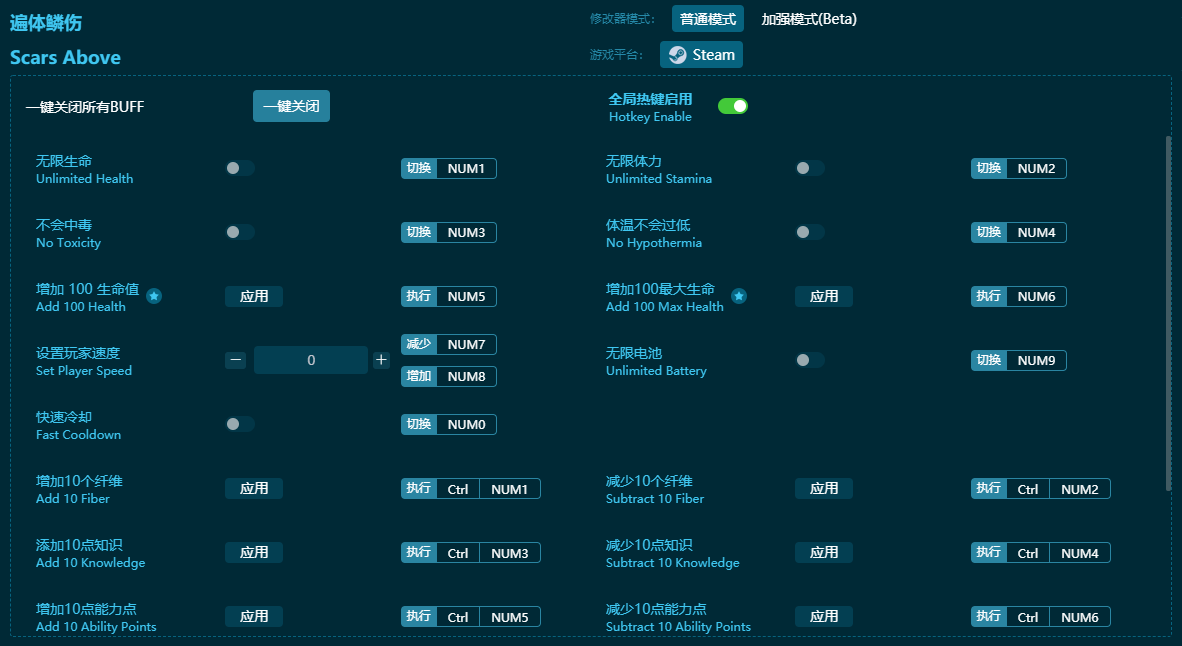Apply Subtract 10 Ability Points

824,617
